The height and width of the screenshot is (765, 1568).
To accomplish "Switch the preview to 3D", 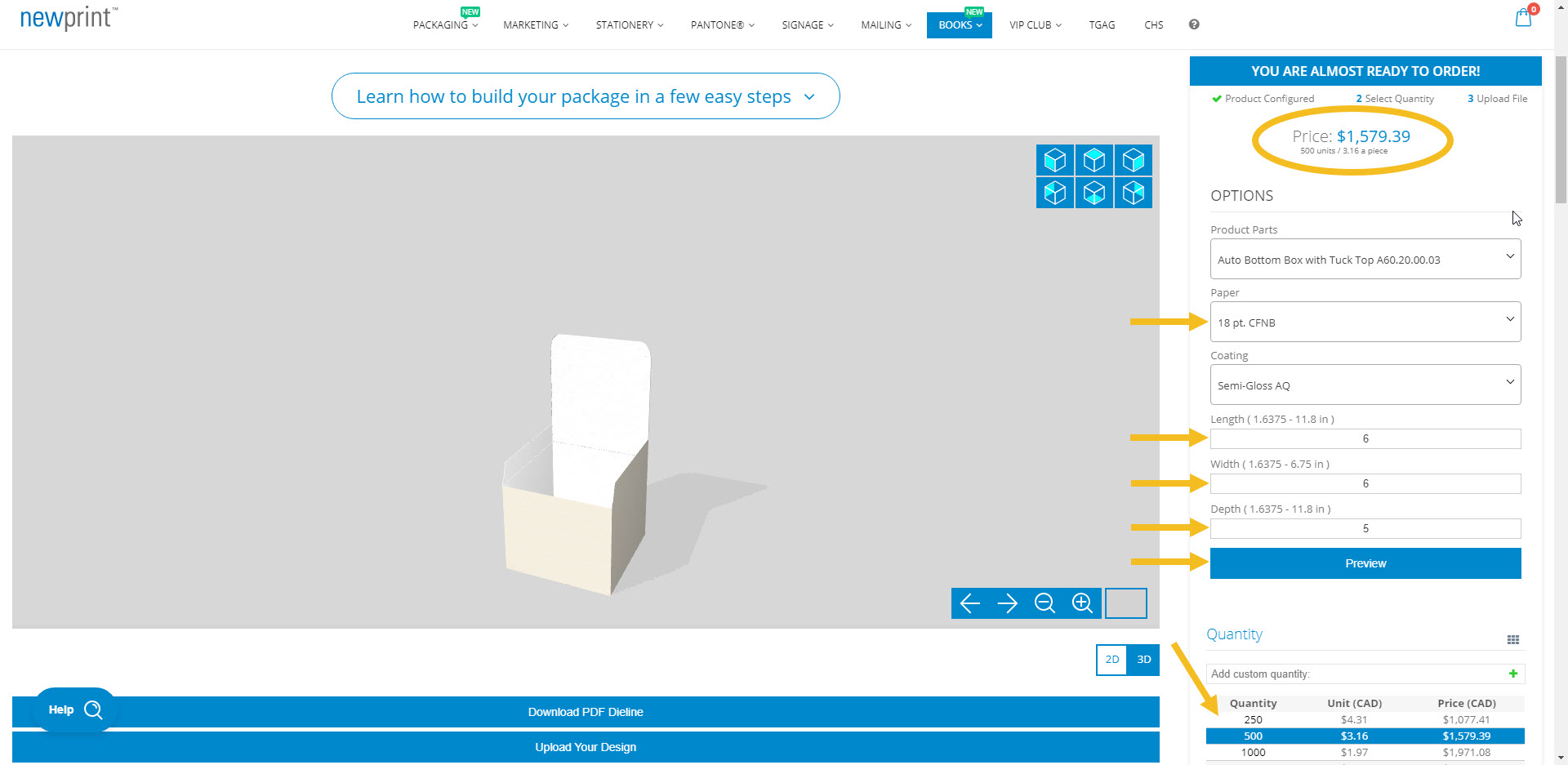I will click(x=1144, y=660).
